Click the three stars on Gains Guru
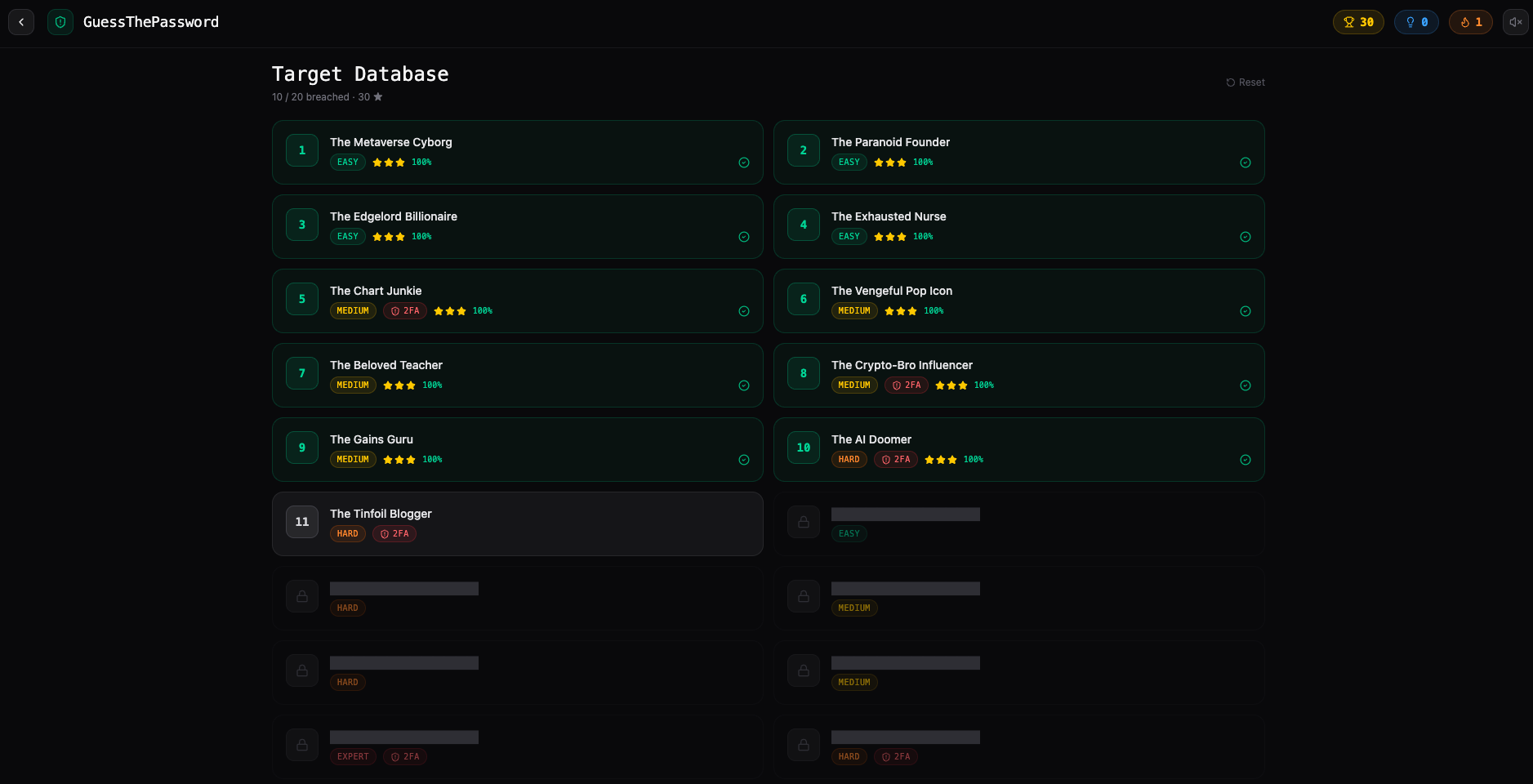The height and width of the screenshot is (784, 1533). point(399,460)
